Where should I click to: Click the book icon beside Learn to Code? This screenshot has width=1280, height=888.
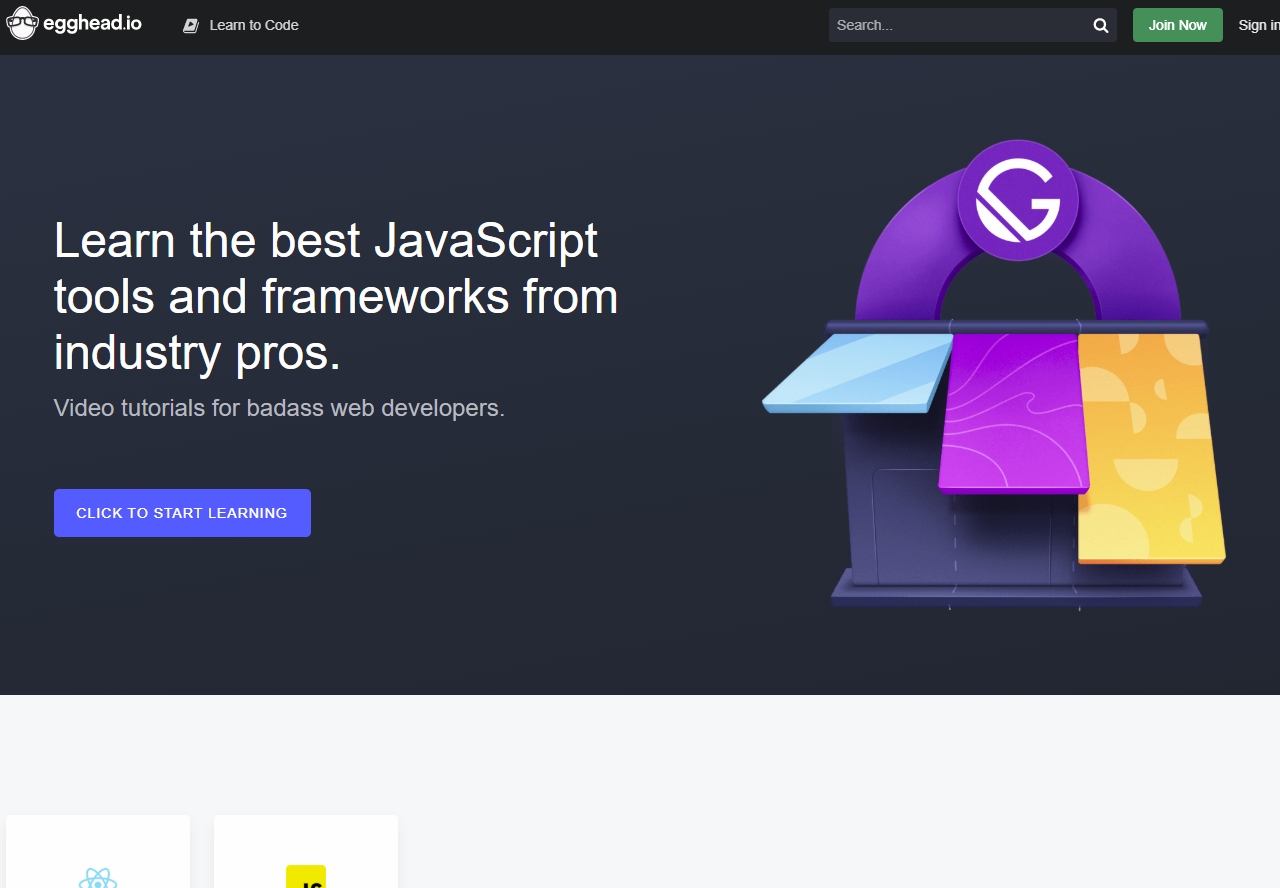tap(191, 25)
